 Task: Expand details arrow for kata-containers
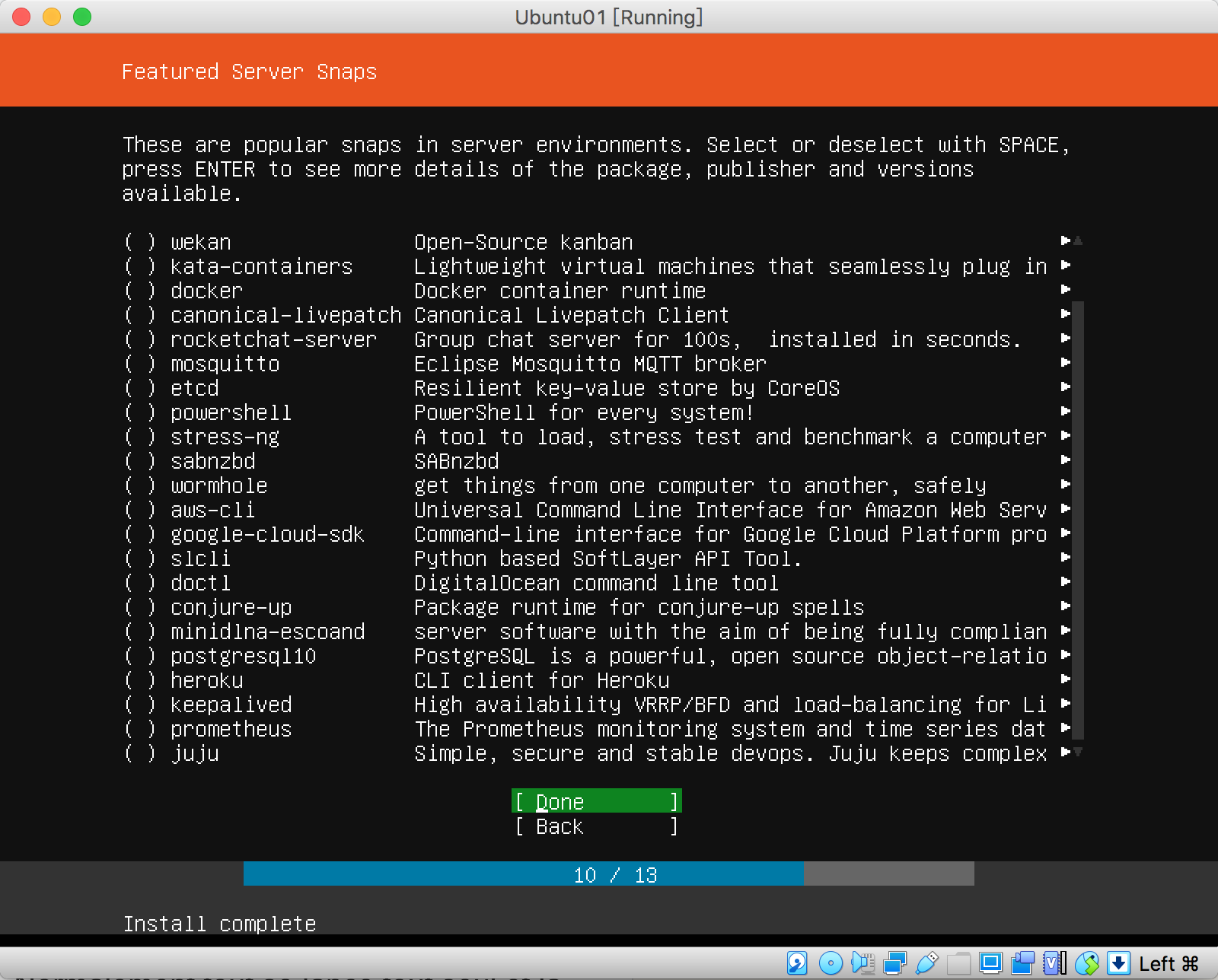click(1066, 265)
